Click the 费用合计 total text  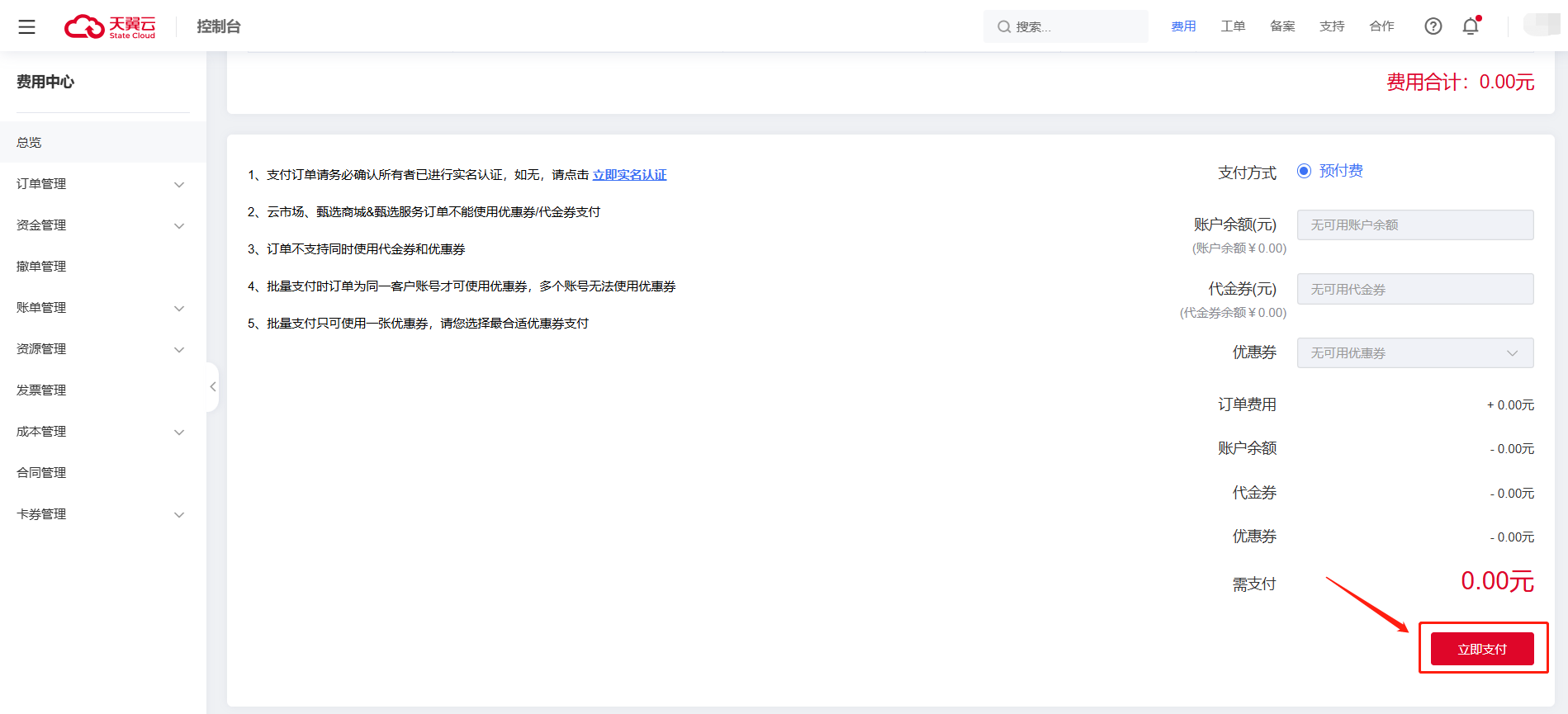(x=1460, y=82)
